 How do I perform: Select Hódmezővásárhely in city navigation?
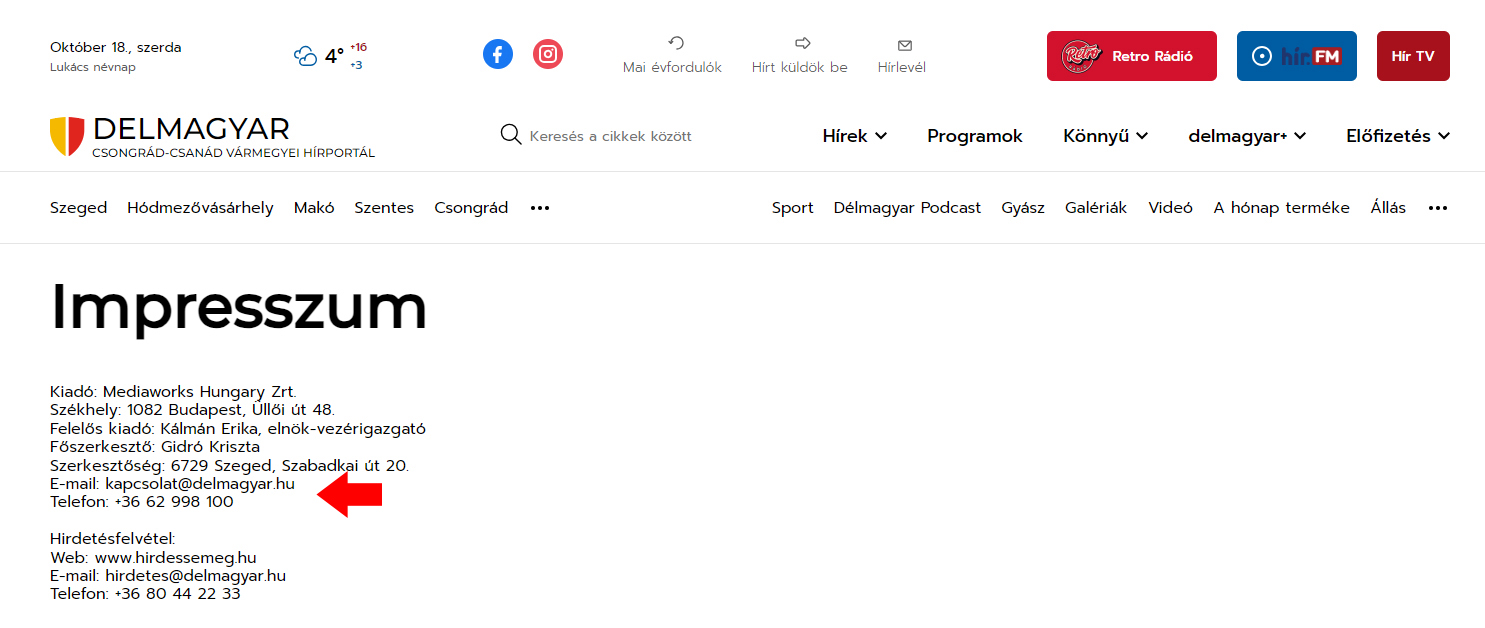click(x=200, y=208)
